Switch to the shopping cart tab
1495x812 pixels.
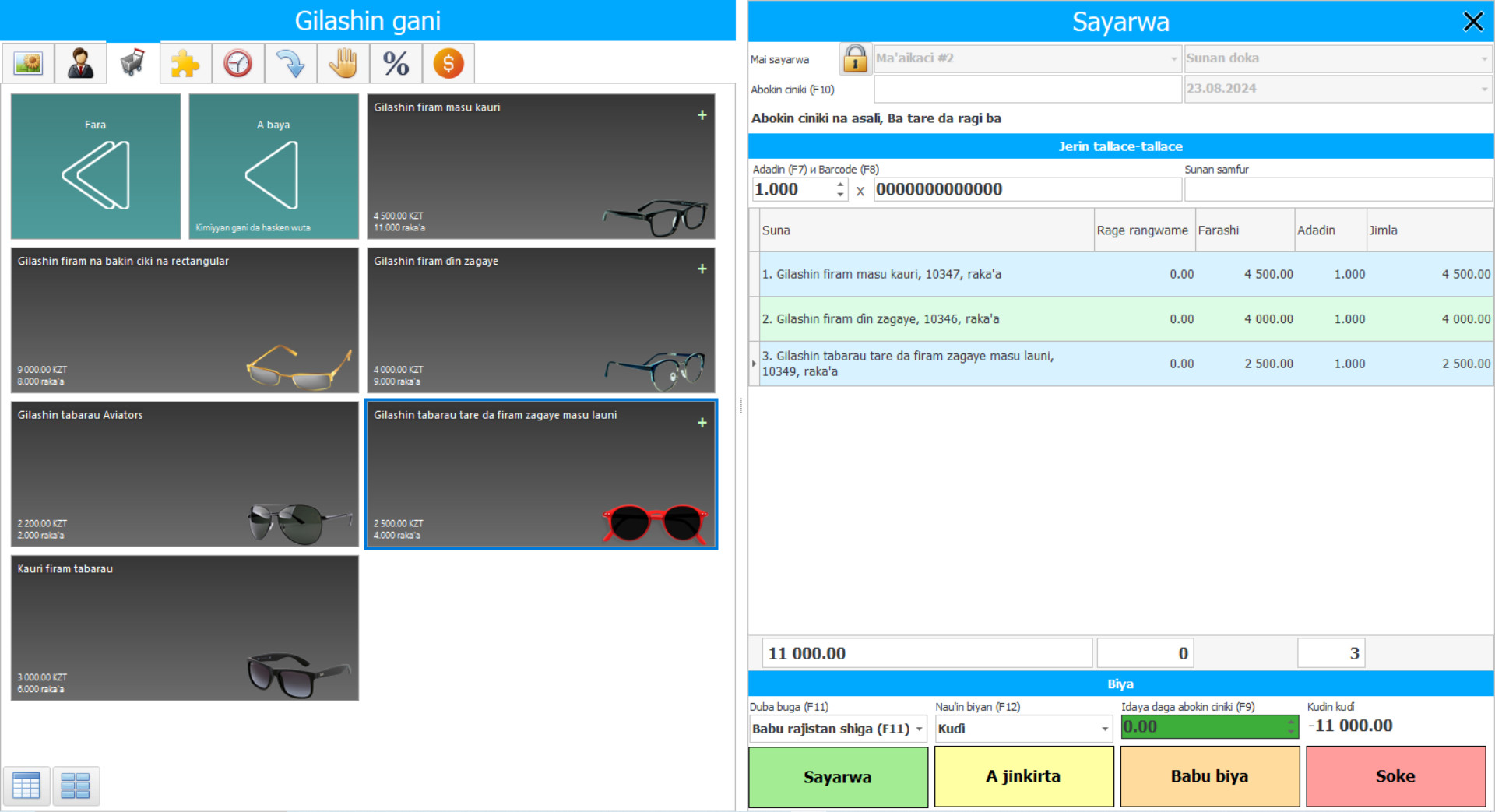(x=132, y=62)
